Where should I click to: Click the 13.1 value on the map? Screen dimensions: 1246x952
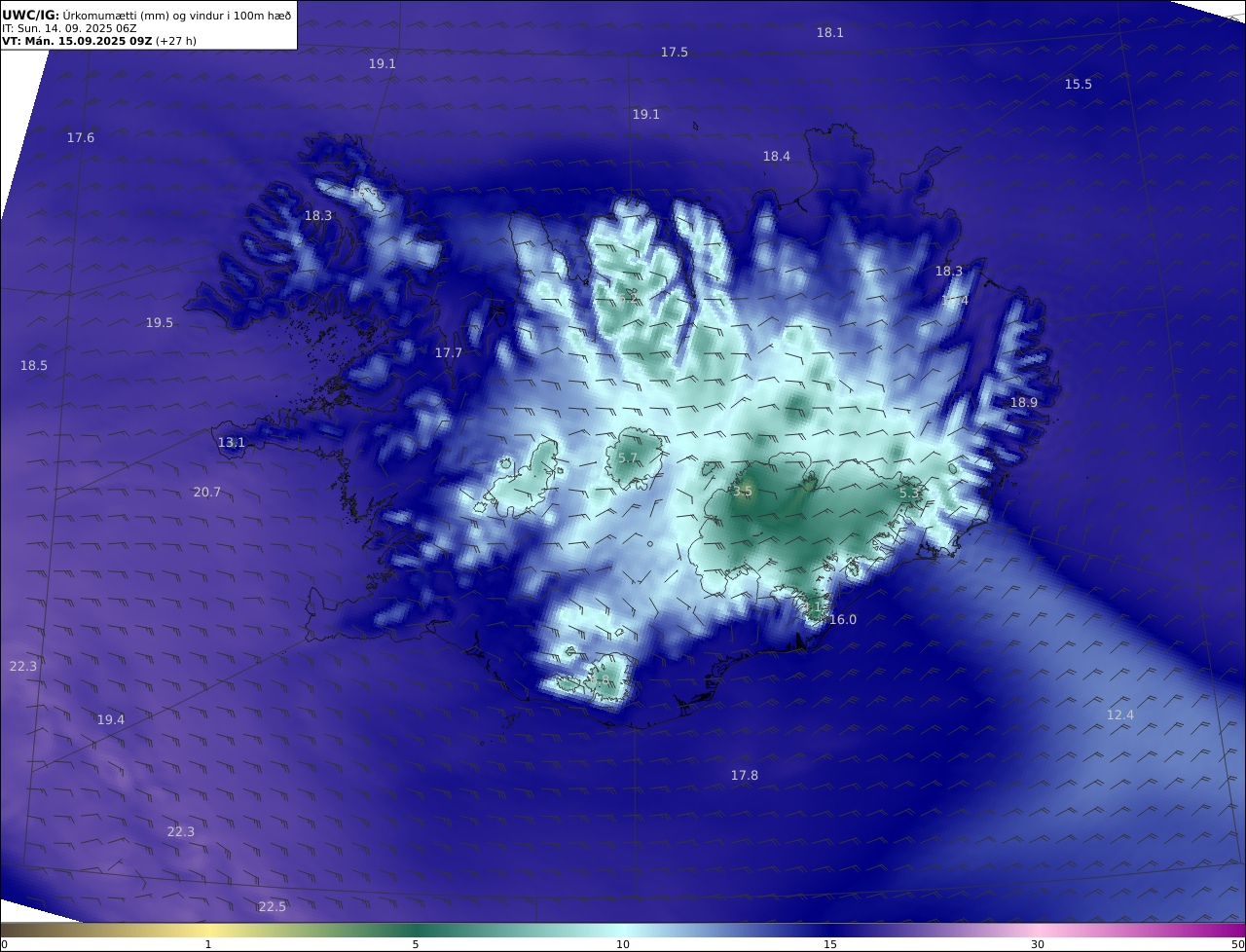pos(231,442)
